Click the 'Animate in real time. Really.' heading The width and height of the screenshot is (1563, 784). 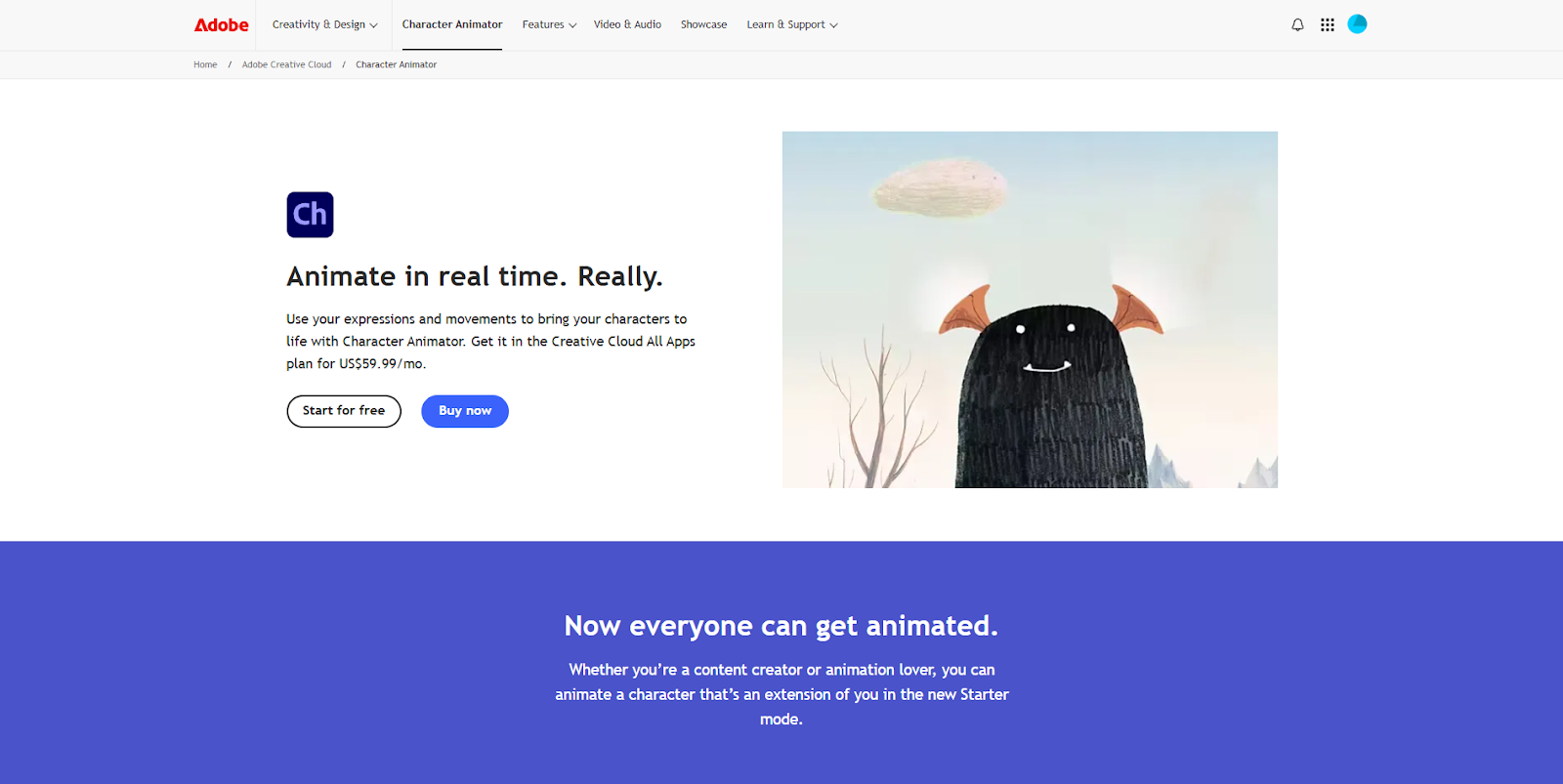(x=475, y=276)
